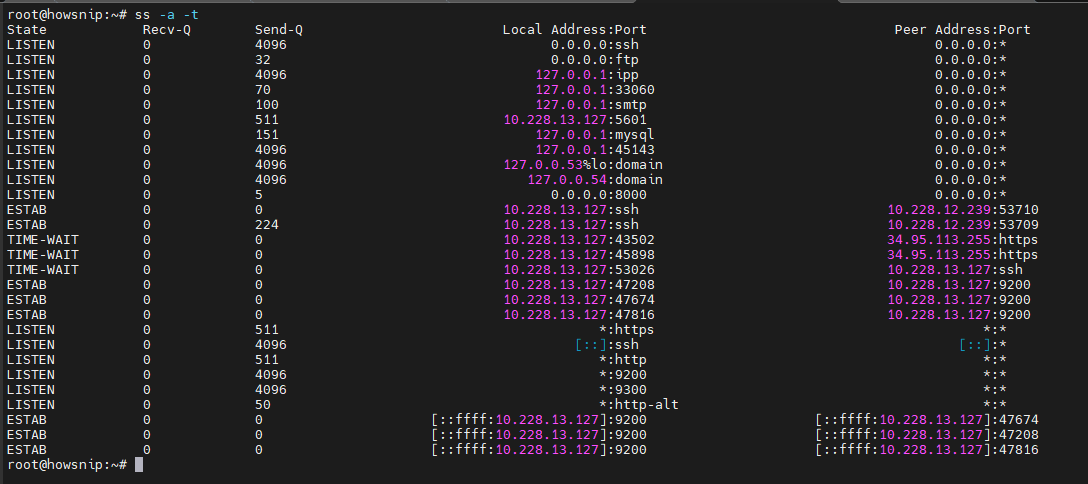The height and width of the screenshot is (484, 1088).
Task: Click local address "10.228.13.127:47208"
Action: click(579, 284)
